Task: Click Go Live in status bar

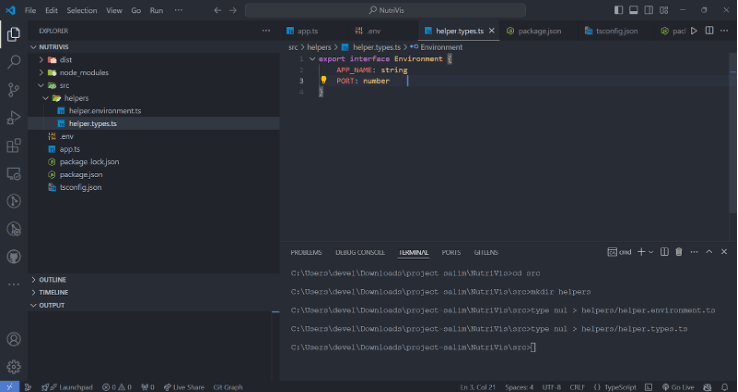Action: pyautogui.click(x=678, y=387)
